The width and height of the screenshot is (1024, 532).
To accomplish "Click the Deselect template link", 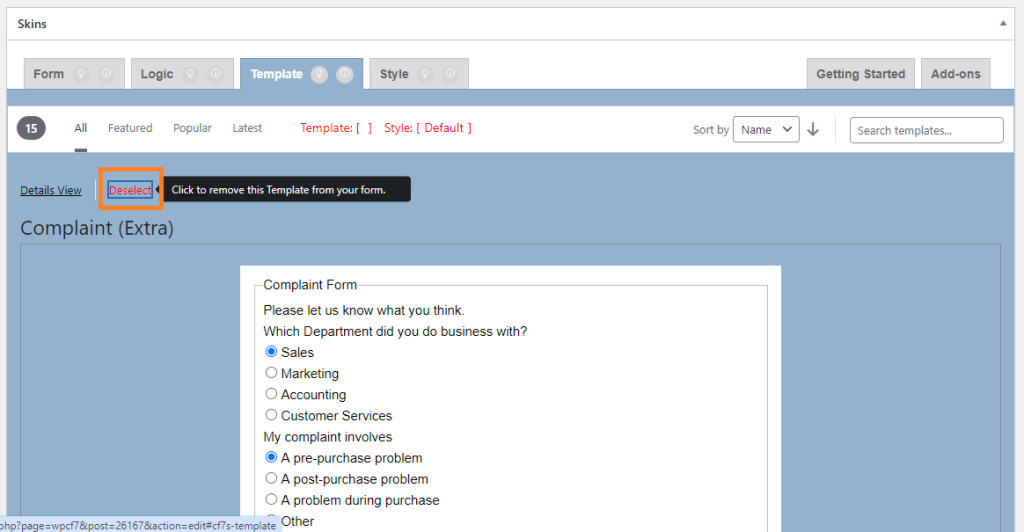I will coord(130,190).
